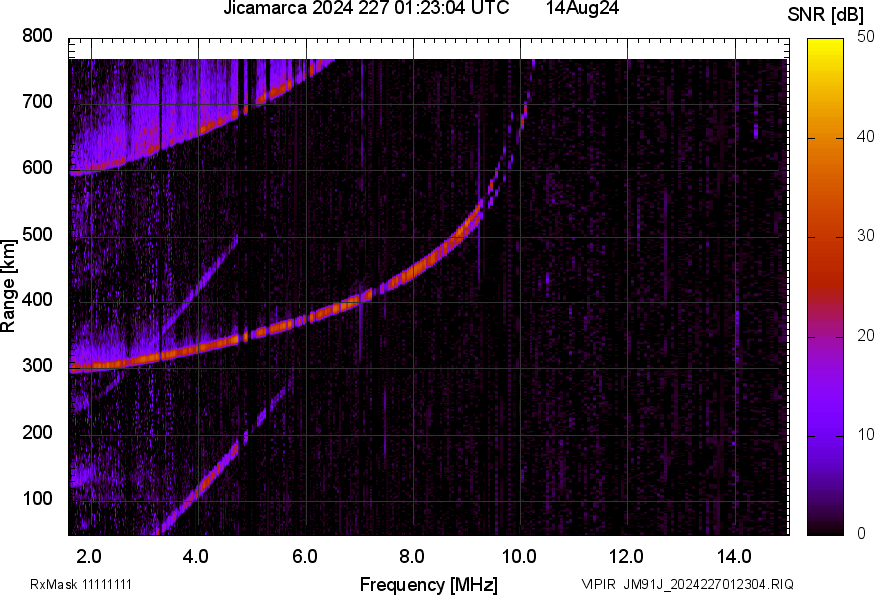Click the main F-layer trace near 8 MHz
This screenshot has height=595, width=874.
[414, 272]
